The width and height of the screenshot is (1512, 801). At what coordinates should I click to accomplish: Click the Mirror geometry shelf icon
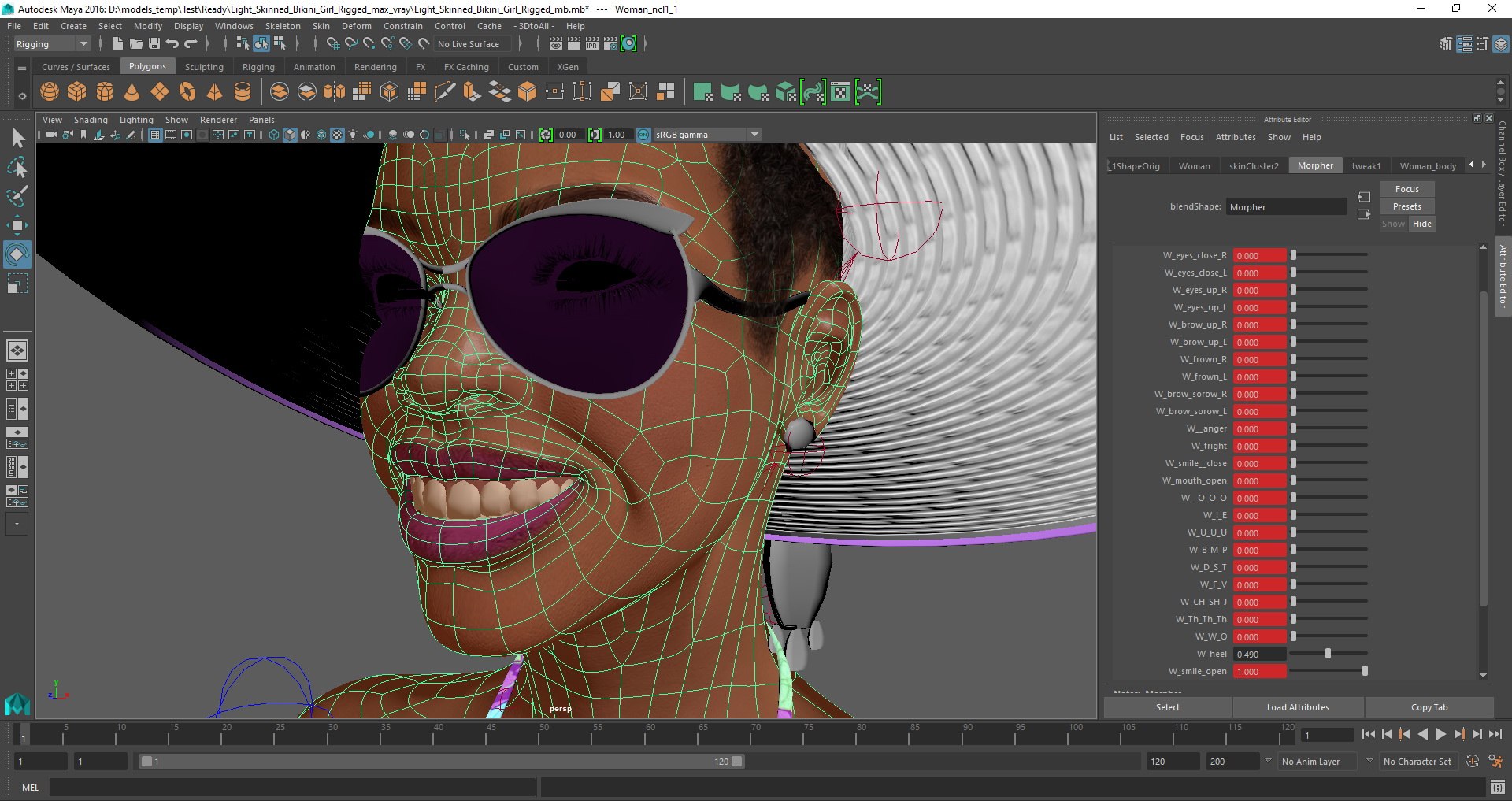[334, 92]
